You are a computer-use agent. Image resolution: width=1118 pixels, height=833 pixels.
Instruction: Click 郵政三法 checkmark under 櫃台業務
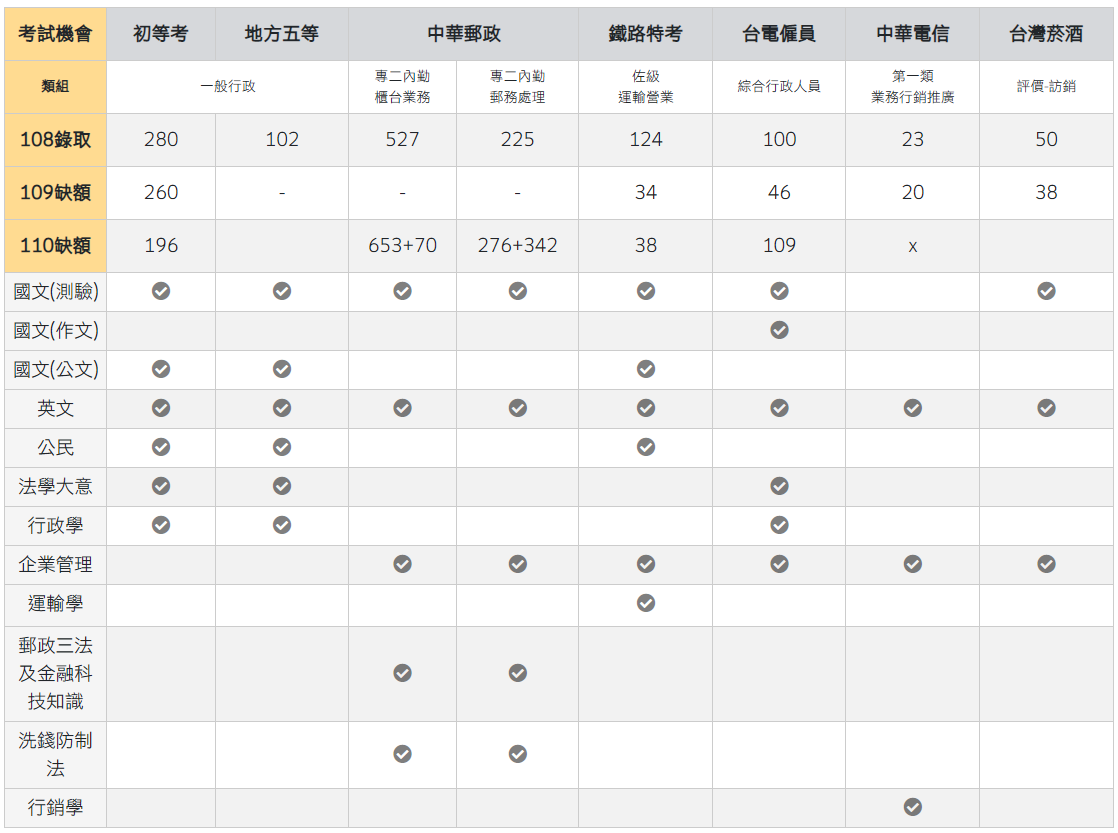coord(403,673)
